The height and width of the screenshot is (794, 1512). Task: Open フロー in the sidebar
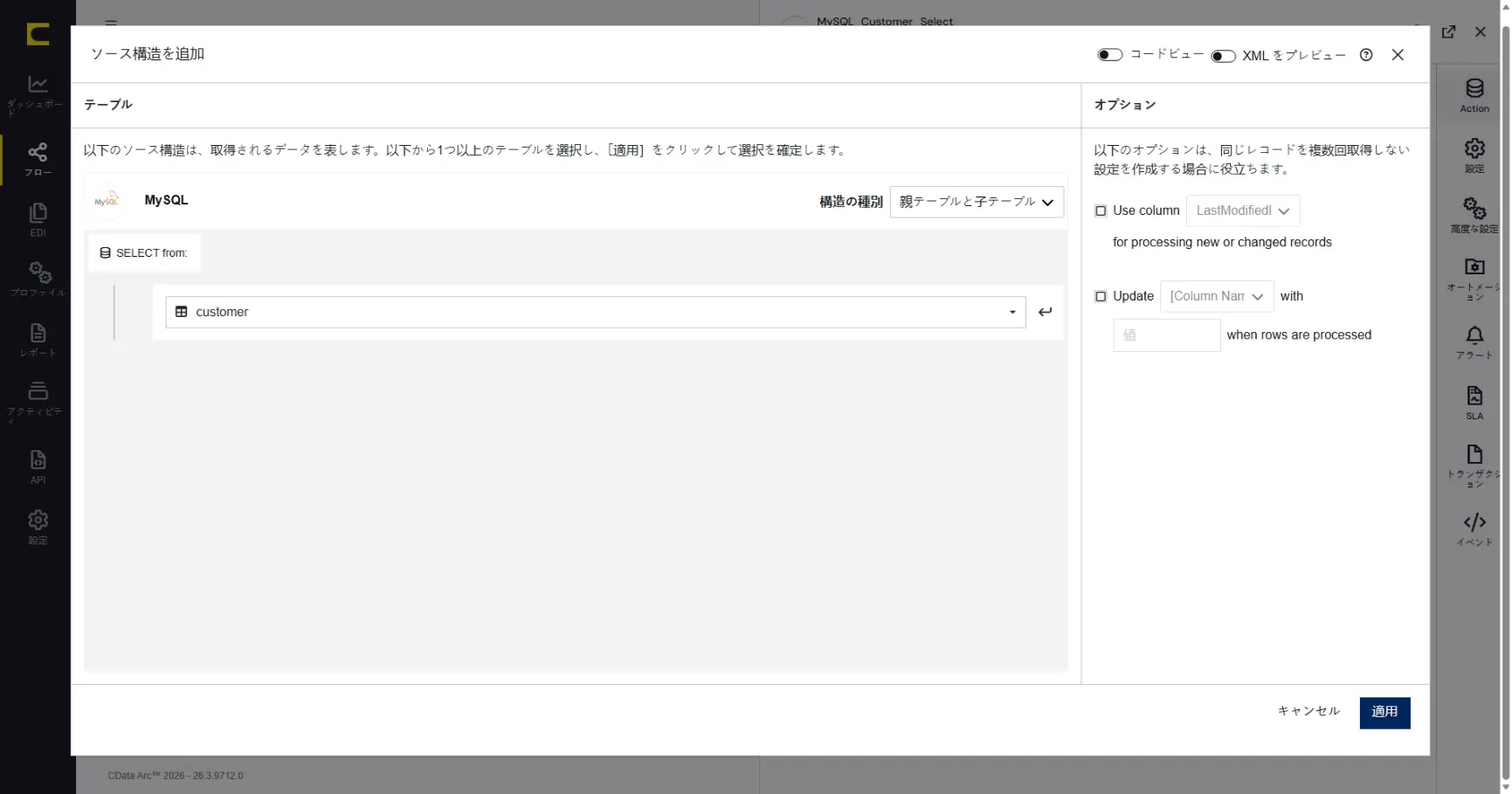point(38,160)
